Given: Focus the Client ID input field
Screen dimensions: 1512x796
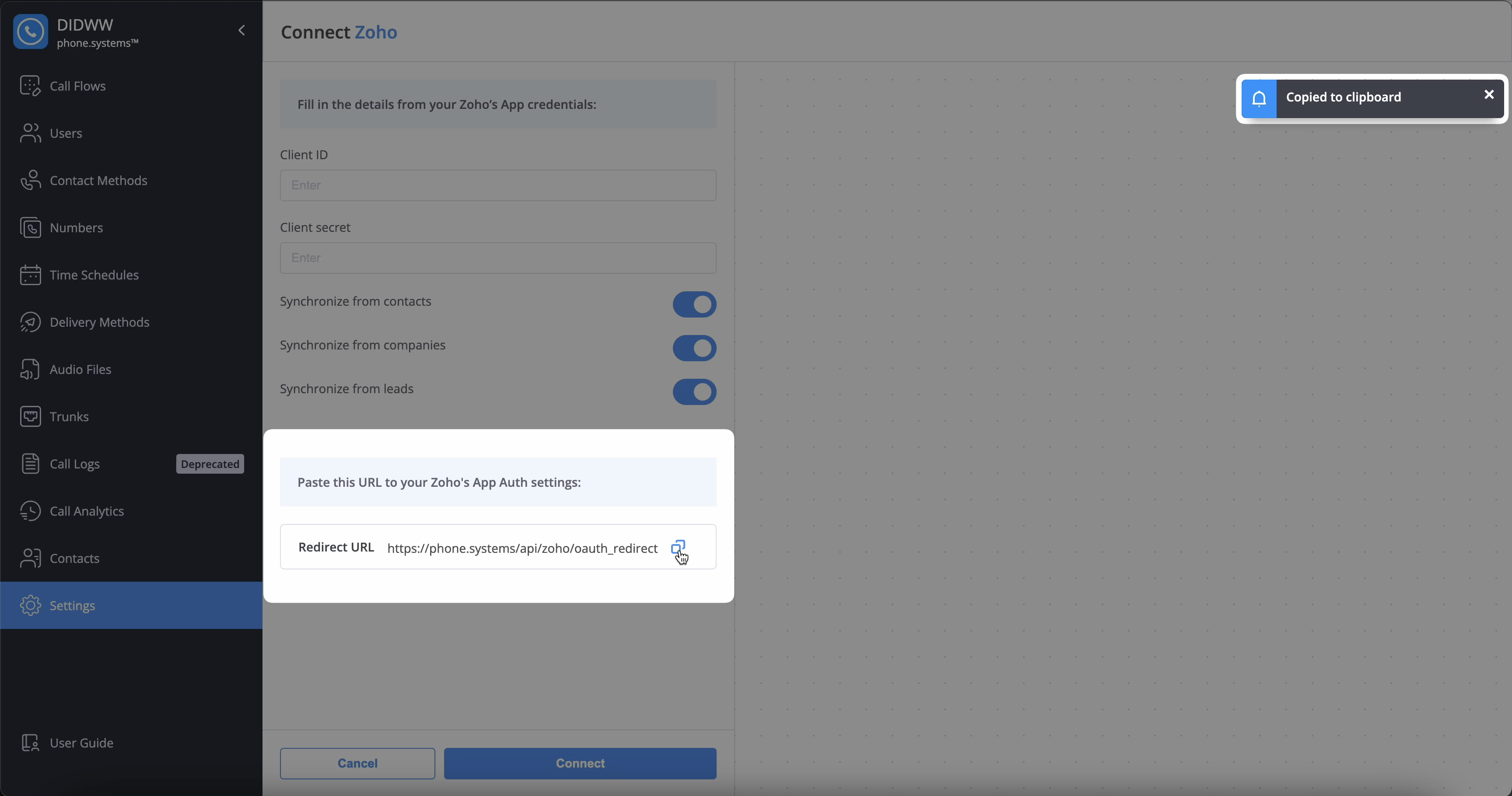Looking at the screenshot, I should coord(498,185).
